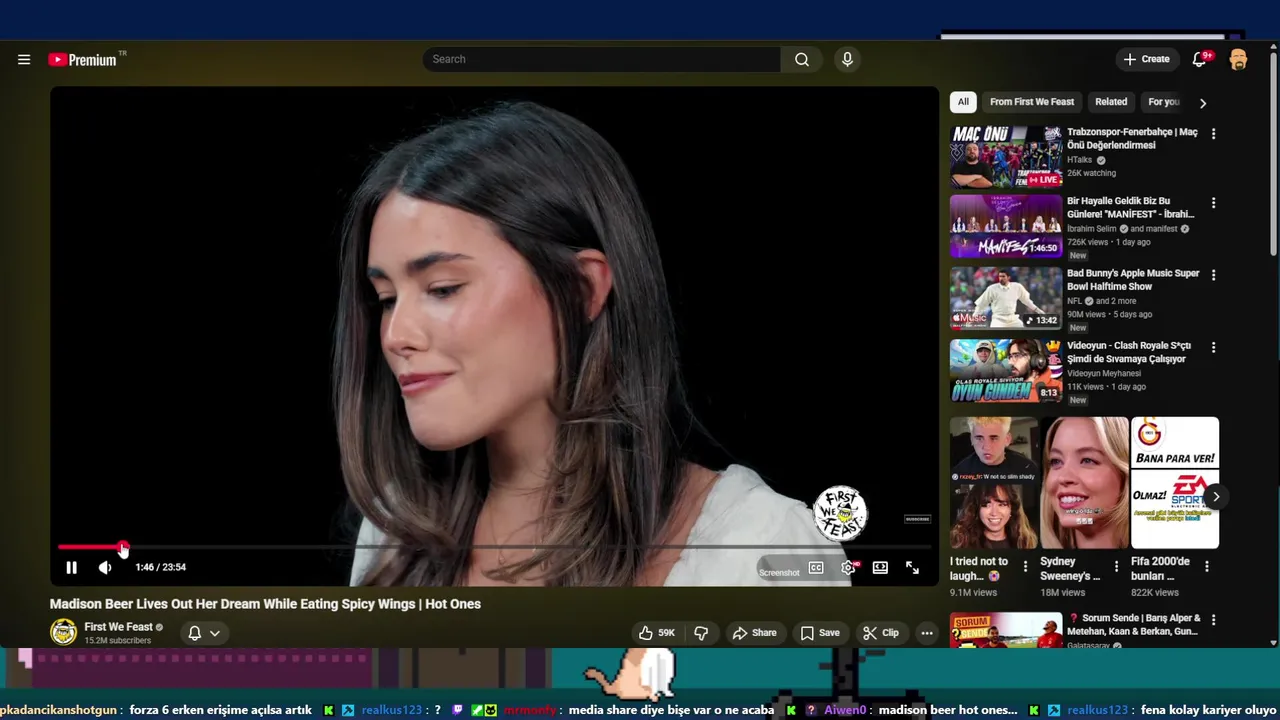Image resolution: width=1280 pixels, height=720 pixels.
Task: Open Trabzonspor-Fenerbahçe live video thumbnail
Action: click(1006, 157)
